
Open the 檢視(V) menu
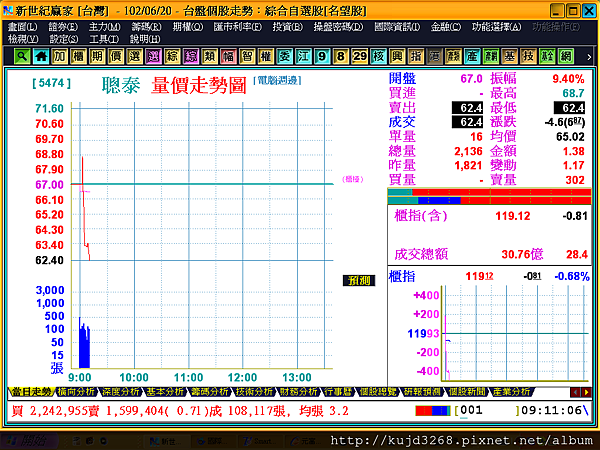23,39
